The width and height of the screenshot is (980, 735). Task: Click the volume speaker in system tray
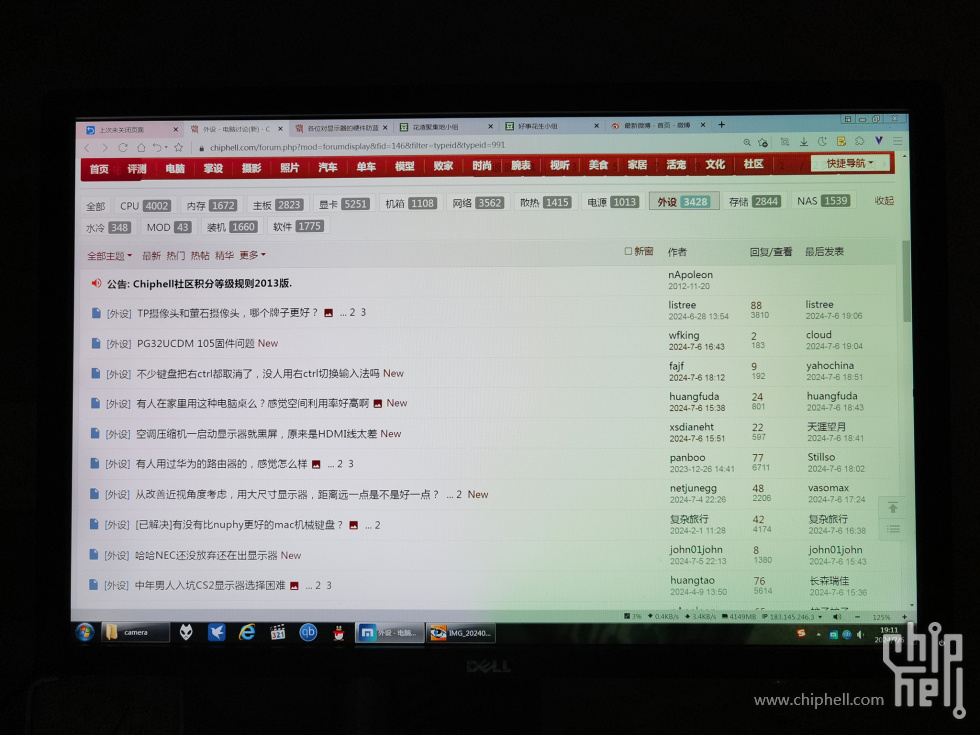pyautogui.click(x=861, y=634)
